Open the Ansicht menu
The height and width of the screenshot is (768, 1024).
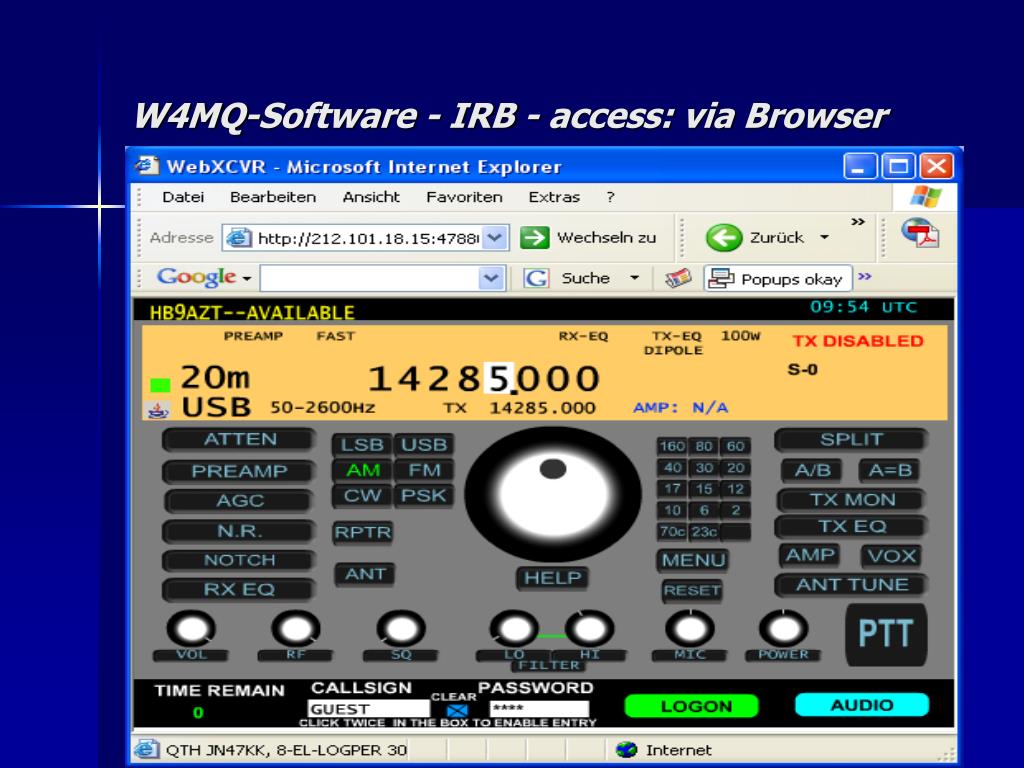[371, 197]
